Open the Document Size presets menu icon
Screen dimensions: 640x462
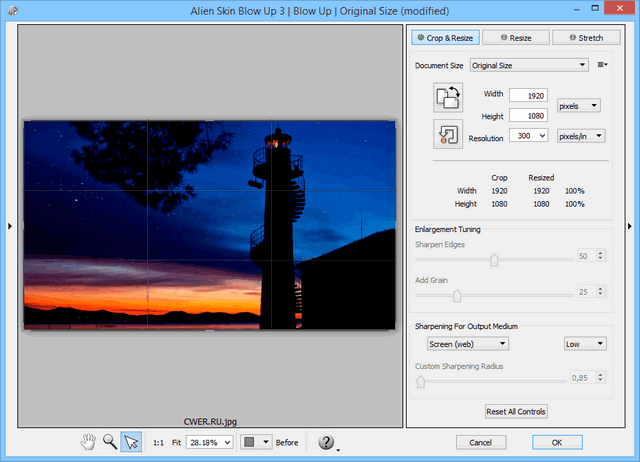coord(602,66)
